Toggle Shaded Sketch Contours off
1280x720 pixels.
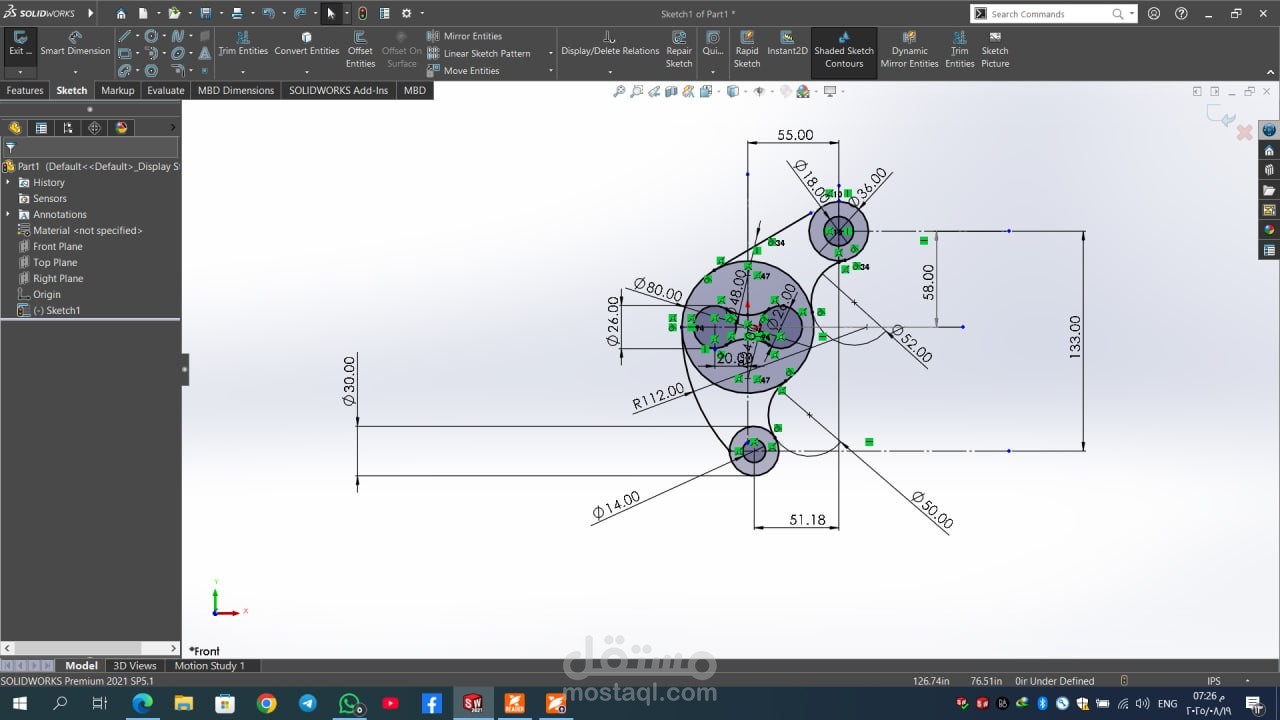pyautogui.click(x=844, y=50)
